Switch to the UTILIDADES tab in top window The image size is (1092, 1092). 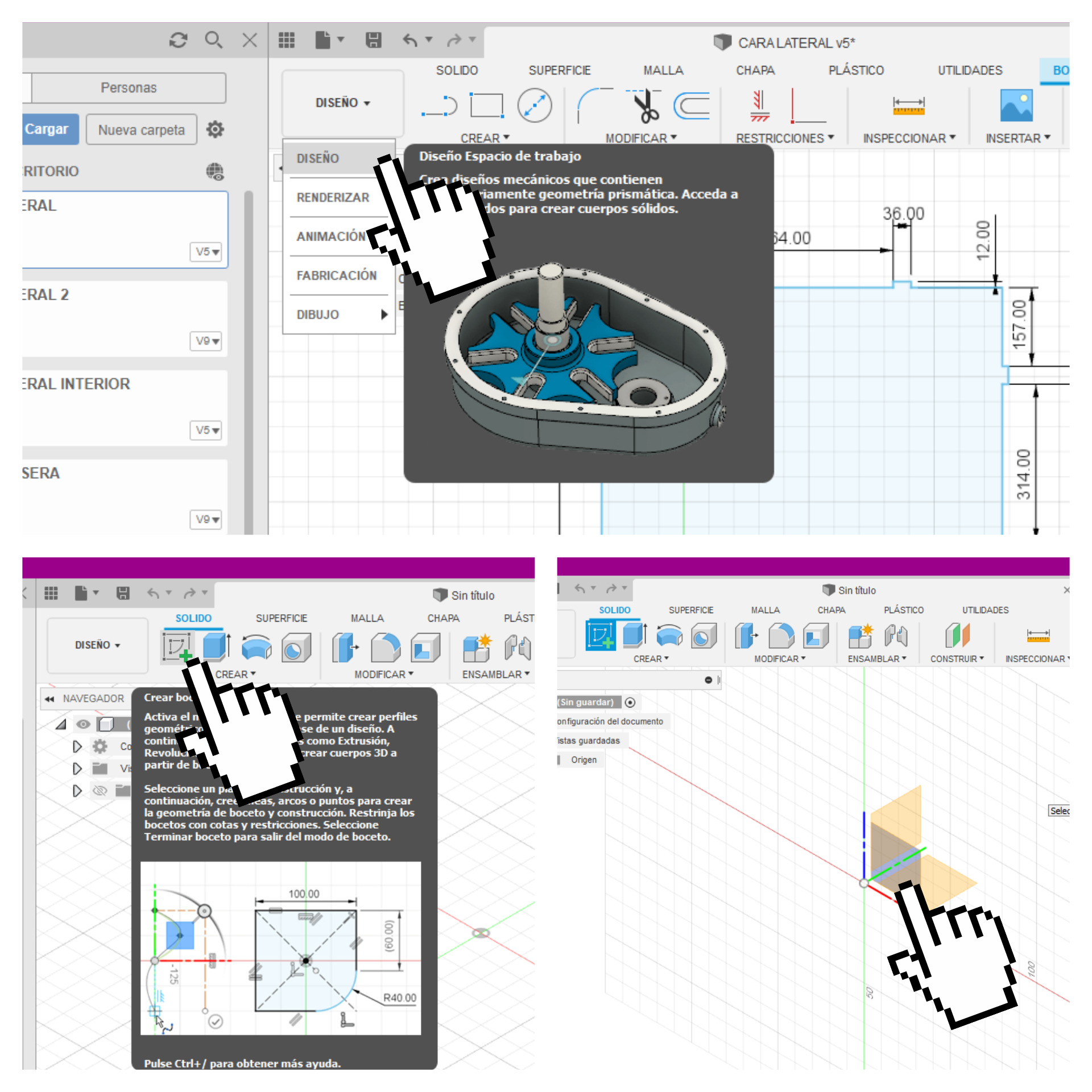[970, 71]
